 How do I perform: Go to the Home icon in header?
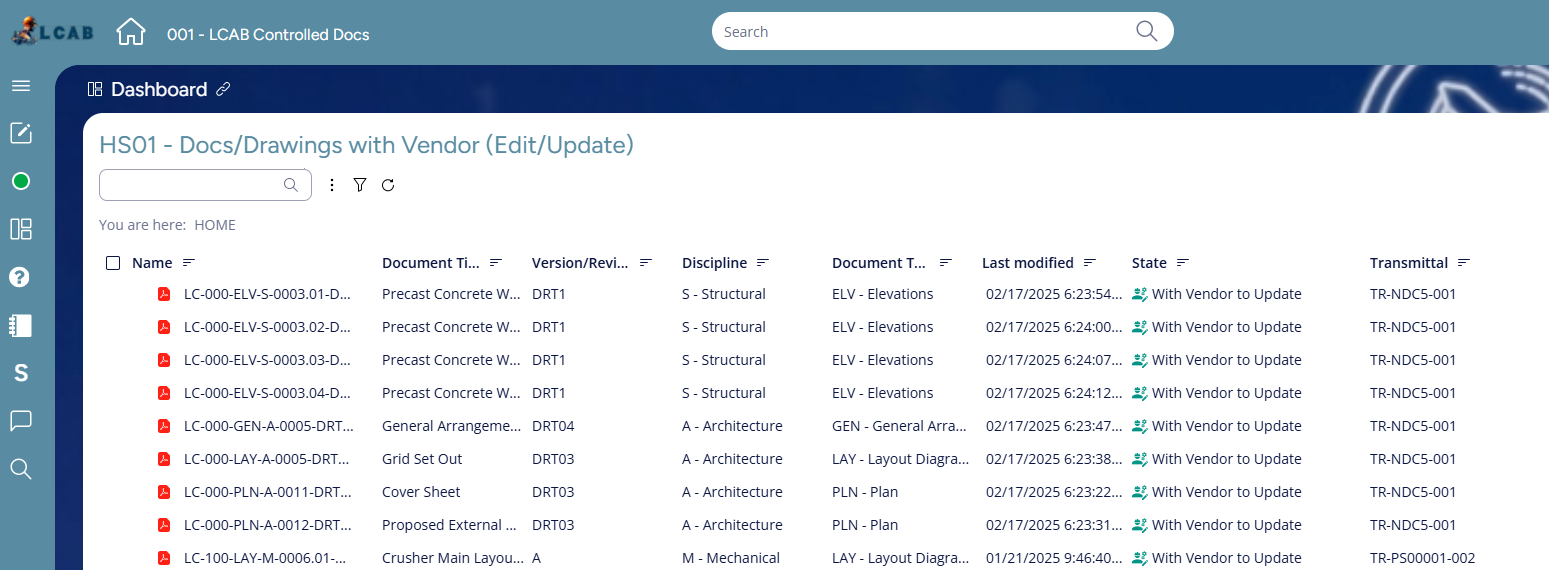131,32
